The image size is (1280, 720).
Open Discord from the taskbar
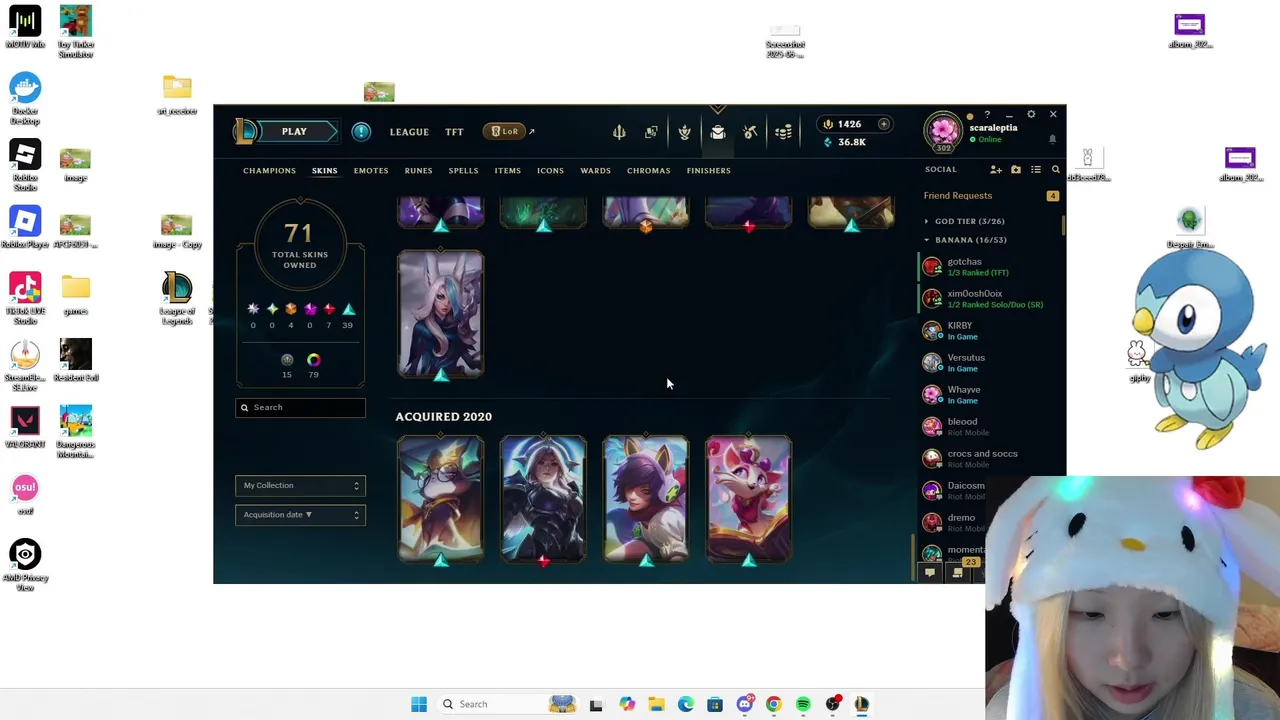[x=744, y=704]
